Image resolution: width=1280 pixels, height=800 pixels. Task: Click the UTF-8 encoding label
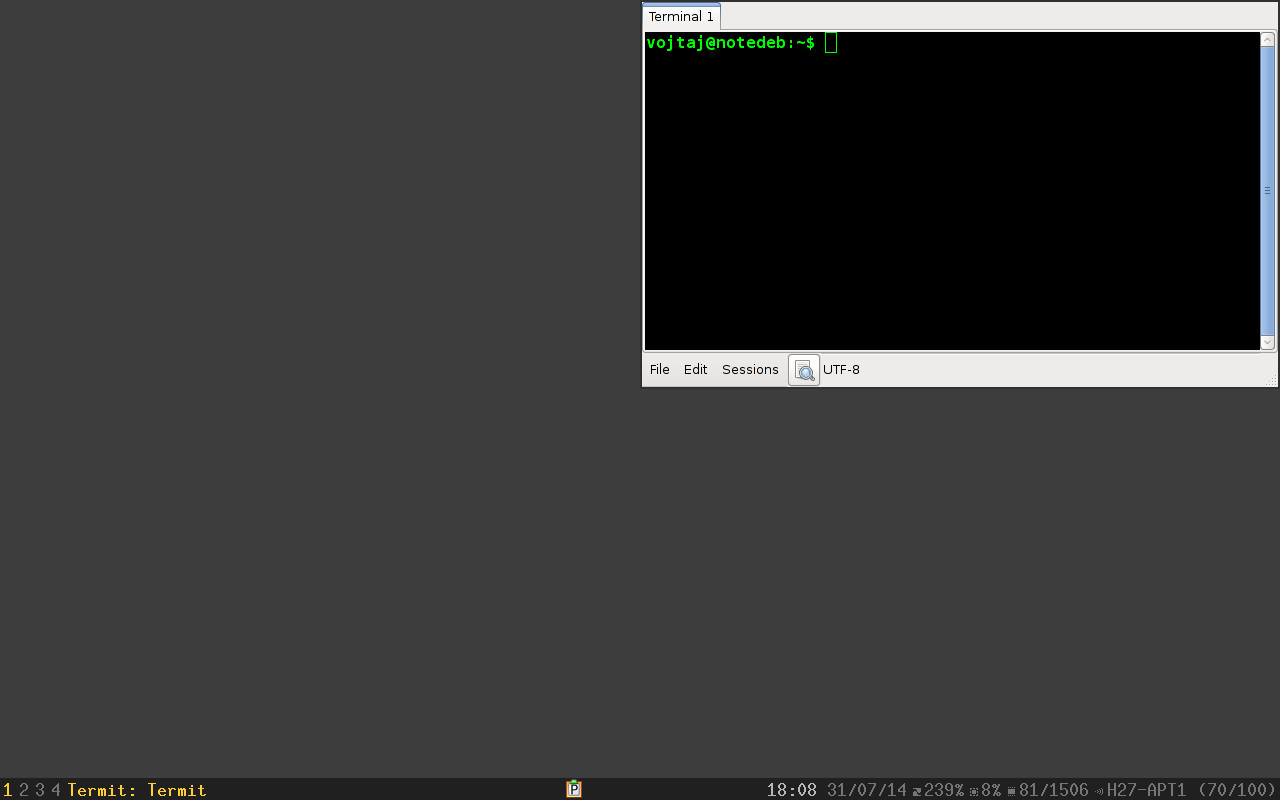pos(841,370)
